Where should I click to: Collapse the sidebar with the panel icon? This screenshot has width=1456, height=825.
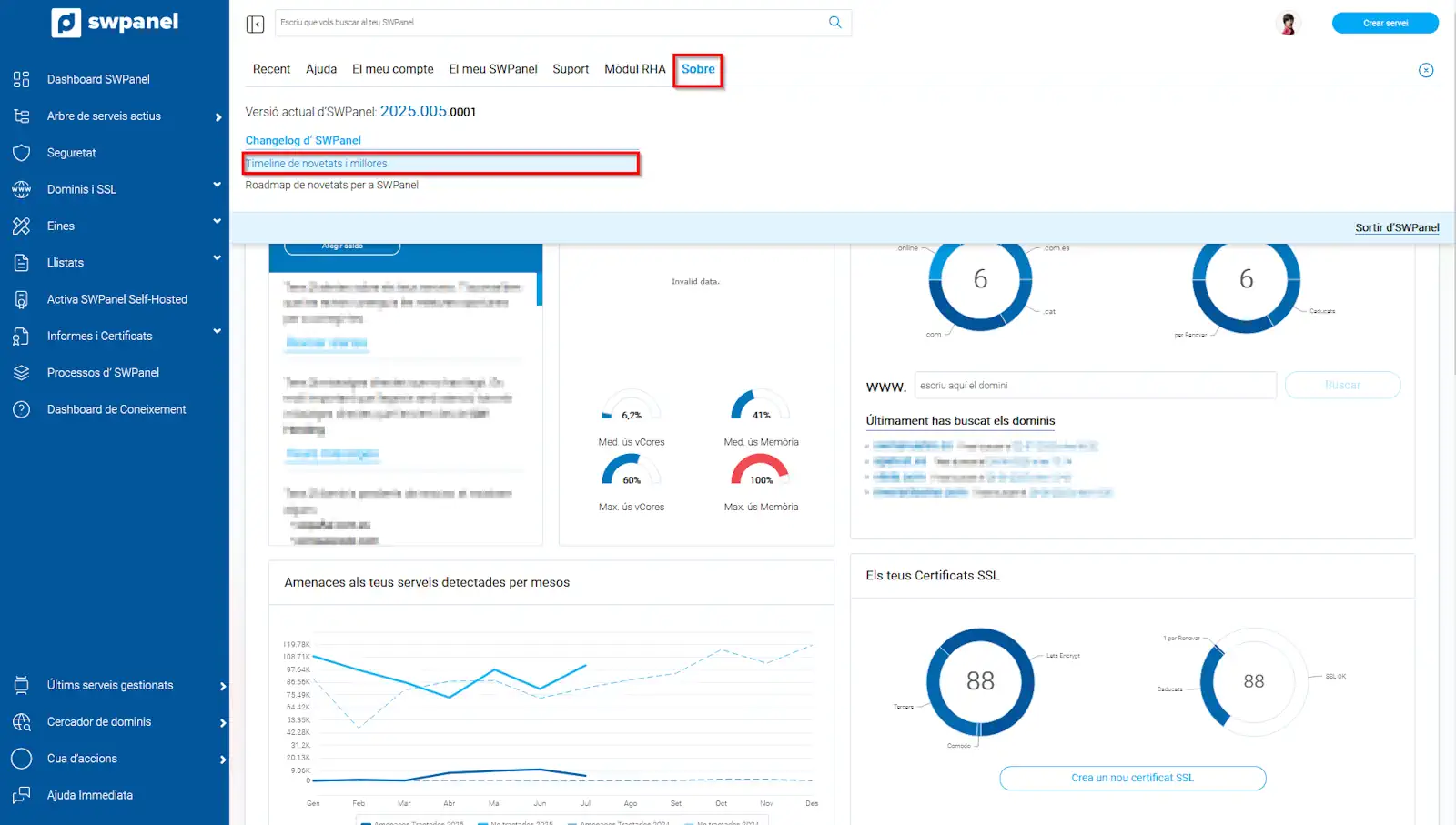click(255, 24)
